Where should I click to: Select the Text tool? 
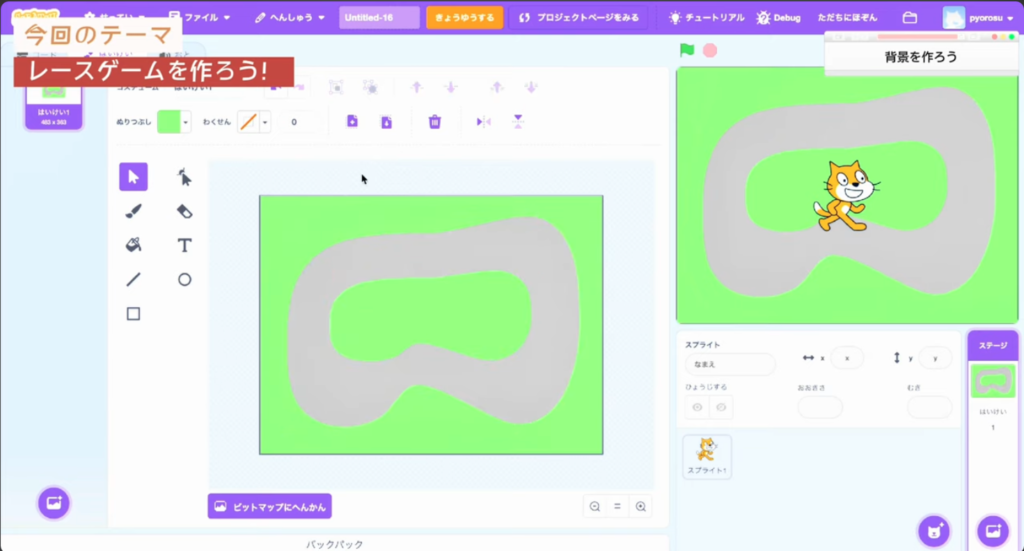(x=184, y=245)
